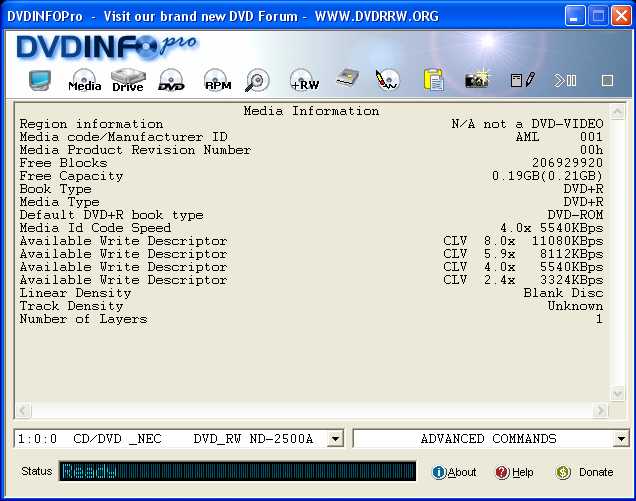Click the DVD logo disc icon
The width and height of the screenshot is (636, 501).
[171, 80]
